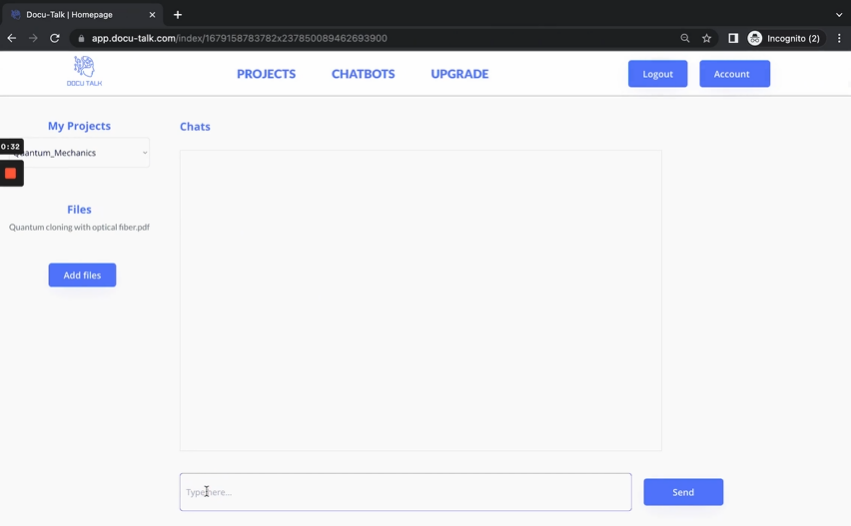Open the side panel icon
The width and height of the screenshot is (851, 526).
pos(733,38)
